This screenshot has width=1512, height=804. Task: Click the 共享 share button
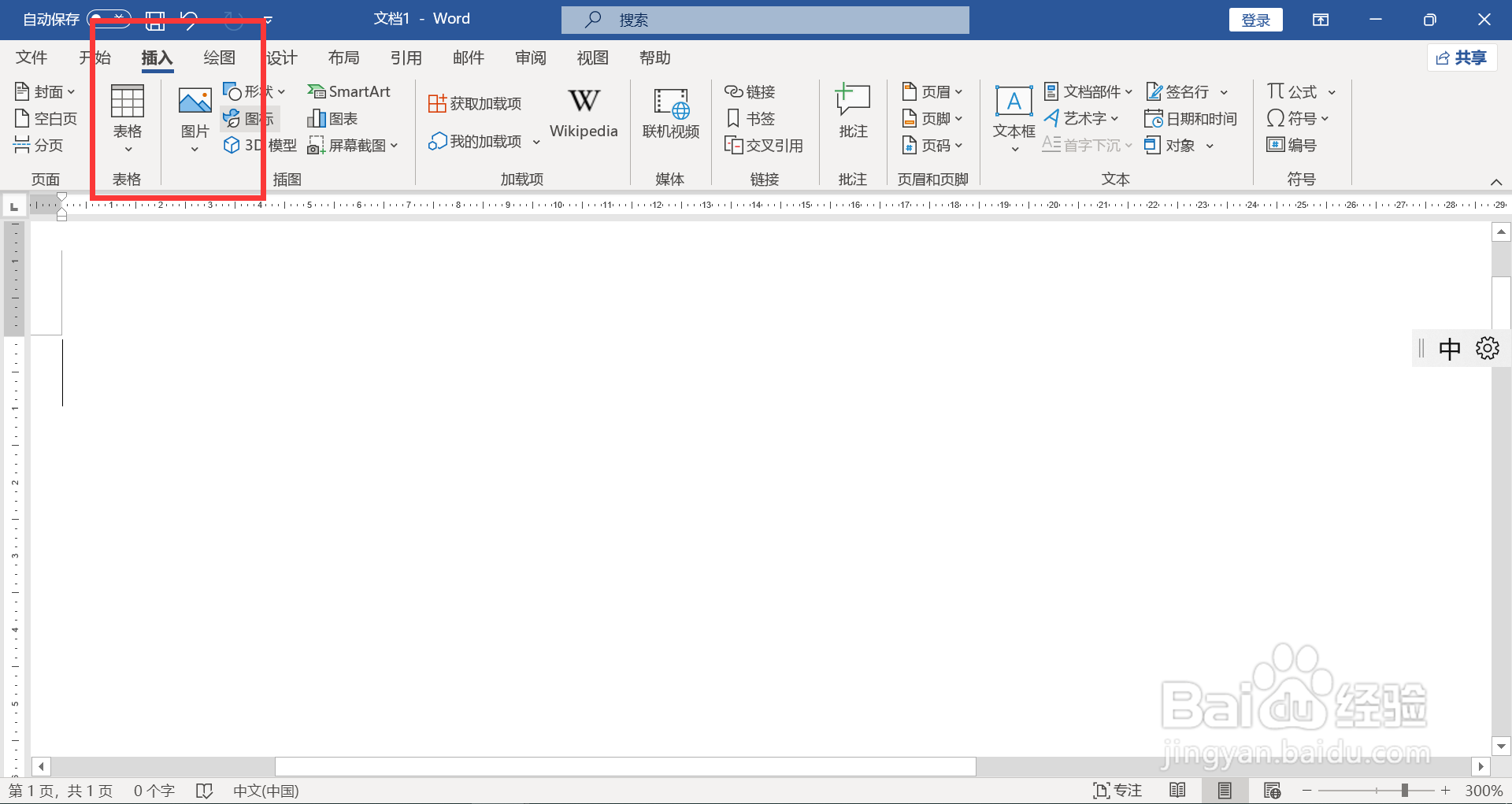point(1462,57)
